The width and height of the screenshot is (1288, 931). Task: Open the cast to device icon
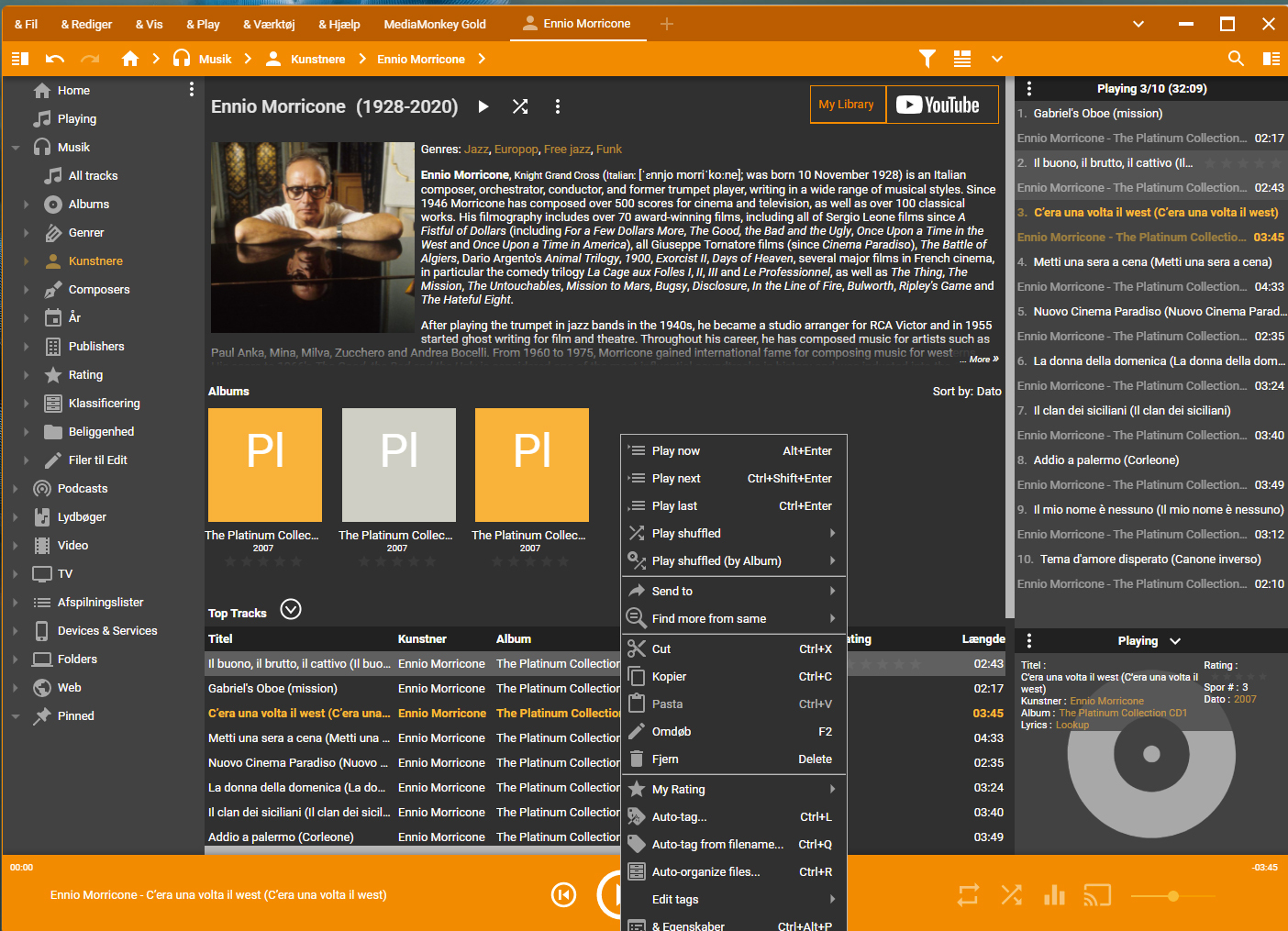click(1097, 894)
